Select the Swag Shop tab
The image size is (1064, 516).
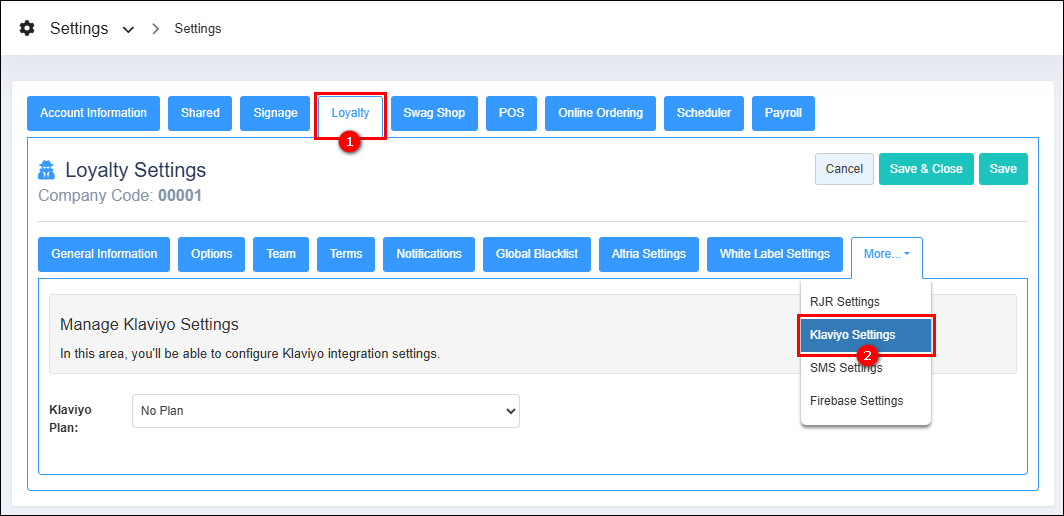pyautogui.click(x=434, y=113)
